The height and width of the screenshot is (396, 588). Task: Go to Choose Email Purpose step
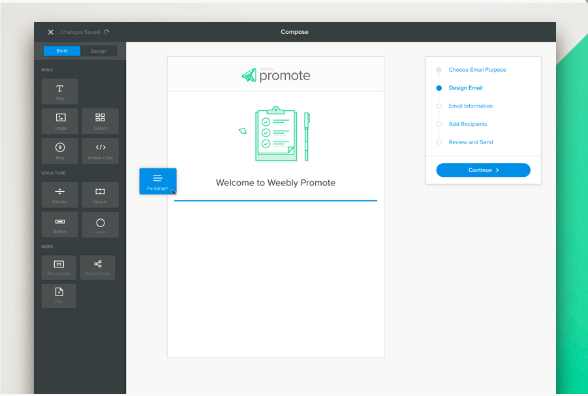(477, 70)
